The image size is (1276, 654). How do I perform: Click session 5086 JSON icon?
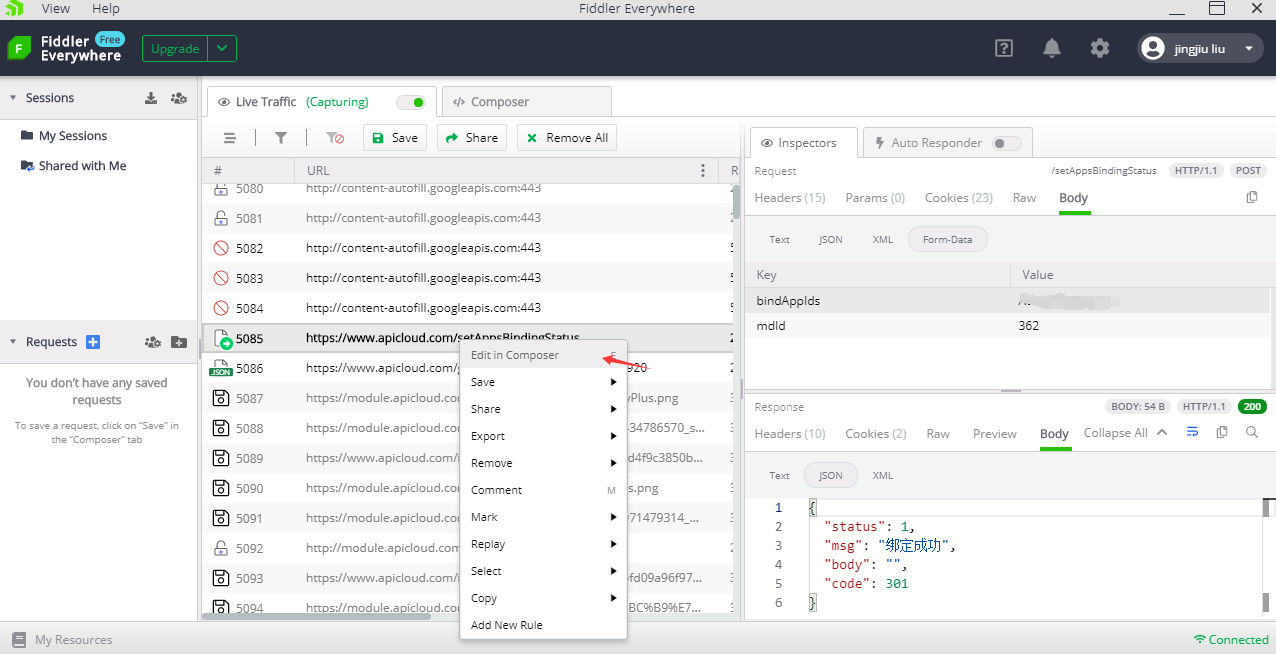pos(221,368)
